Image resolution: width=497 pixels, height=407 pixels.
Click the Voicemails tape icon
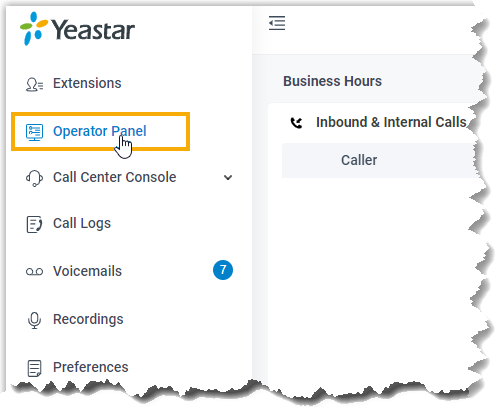tap(34, 272)
